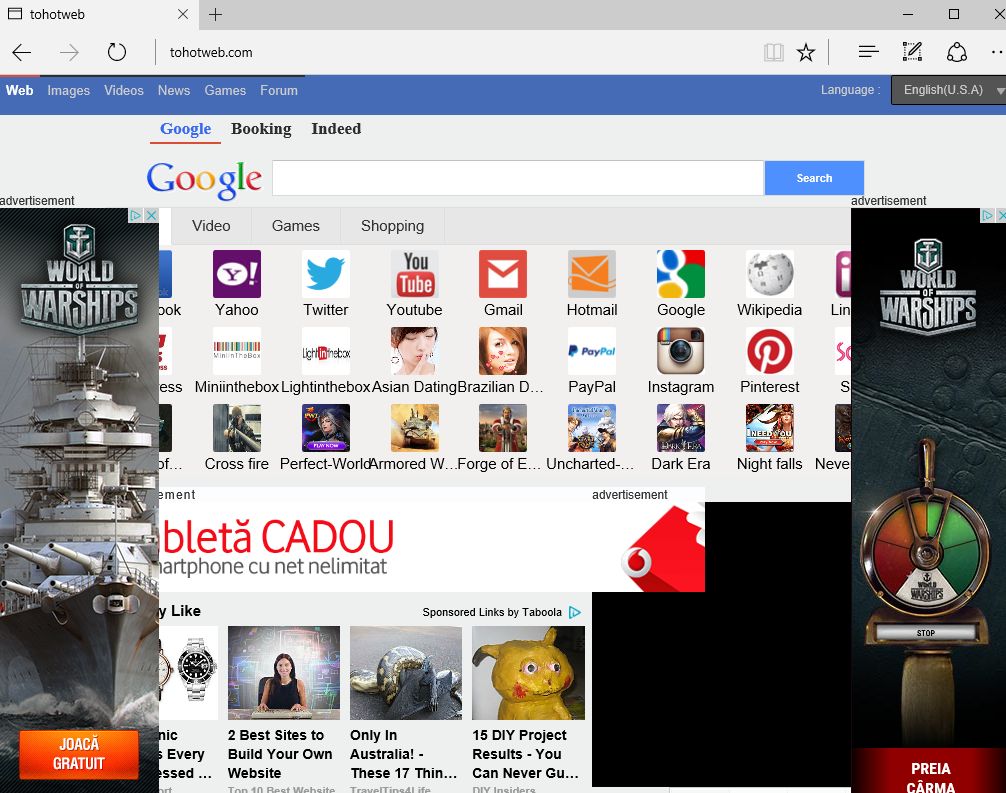Open YouTube via its shortcut icon

coord(414,272)
